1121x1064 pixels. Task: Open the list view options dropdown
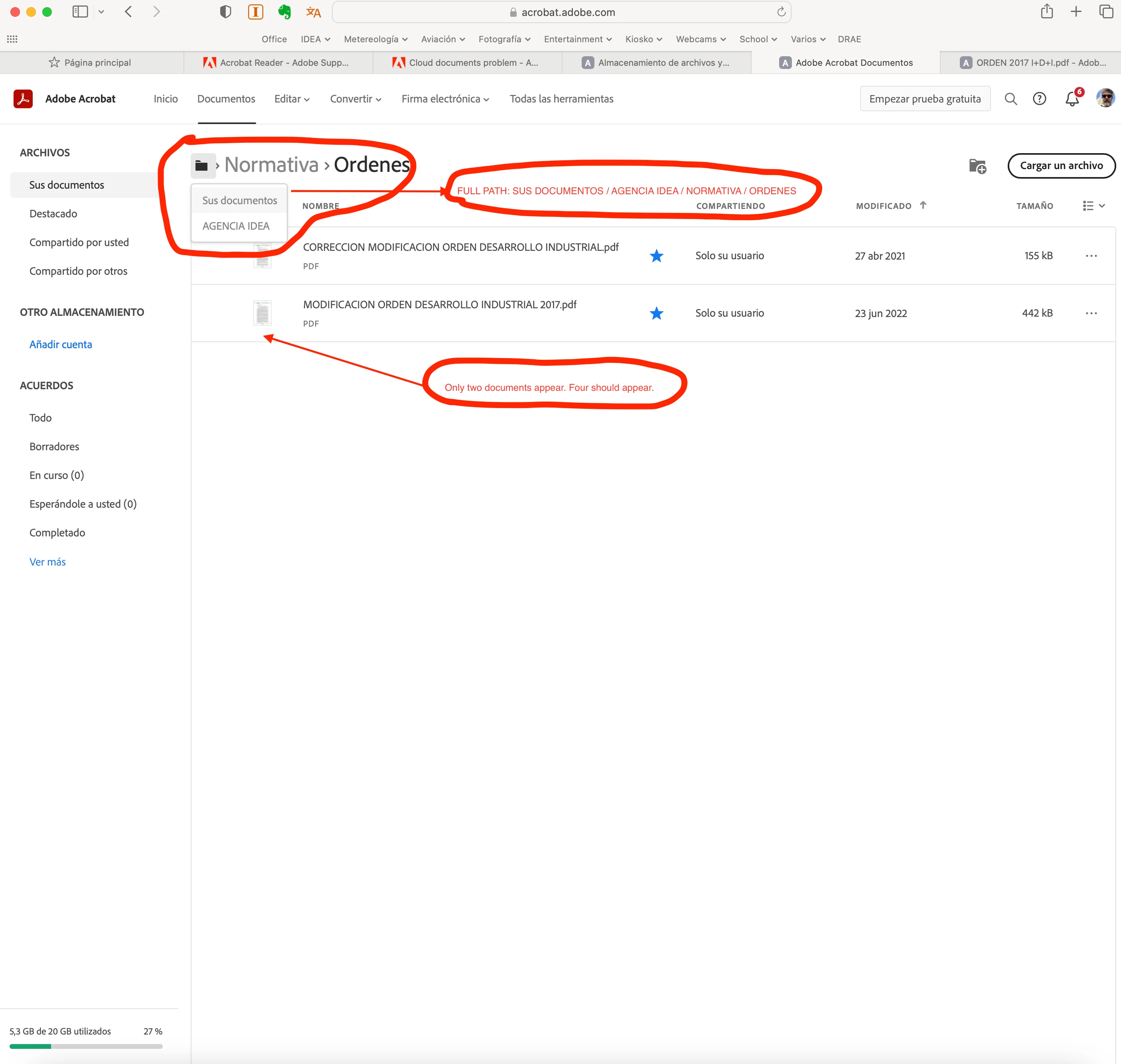click(x=1093, y=206)
